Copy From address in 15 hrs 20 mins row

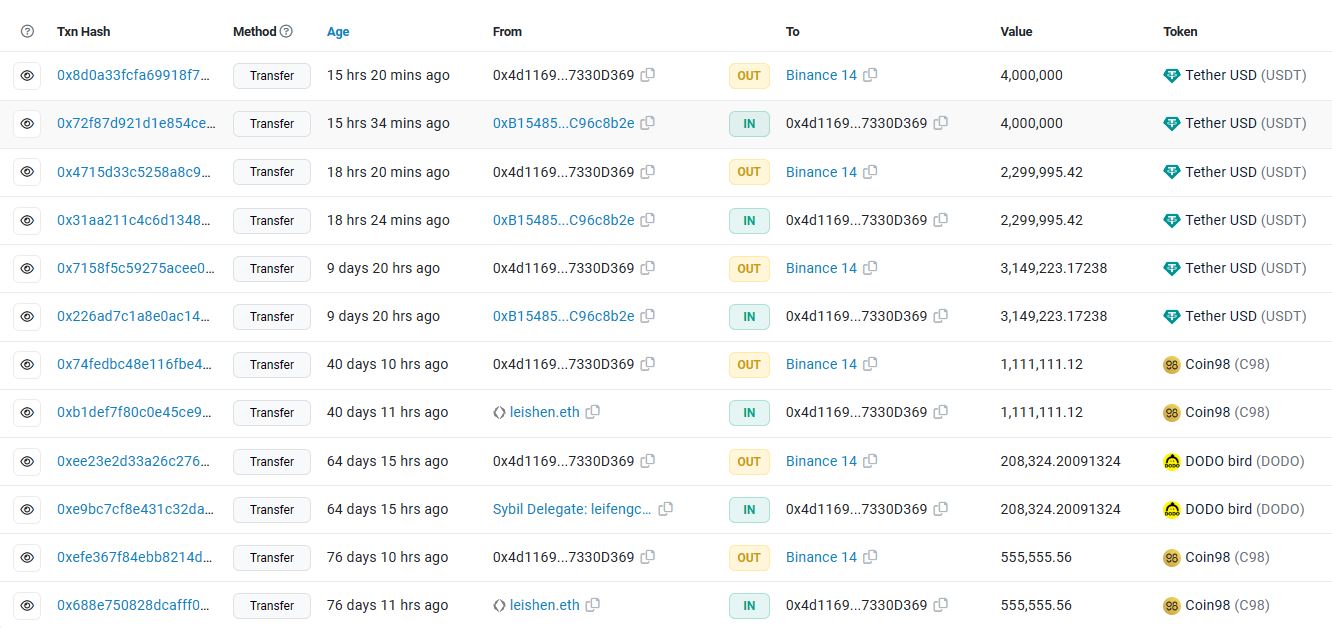tap(648, 75)
